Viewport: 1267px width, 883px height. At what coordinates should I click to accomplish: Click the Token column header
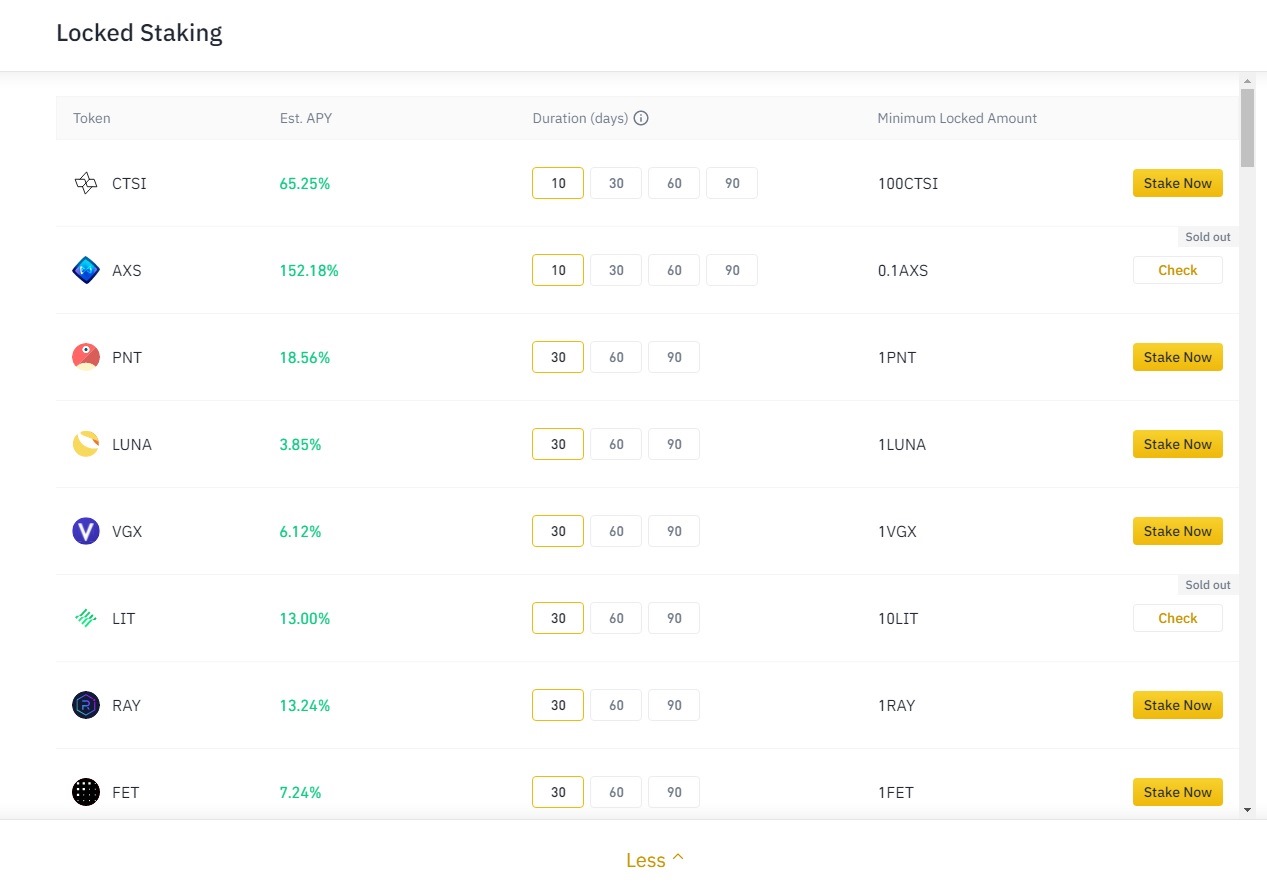click(92, 118)
